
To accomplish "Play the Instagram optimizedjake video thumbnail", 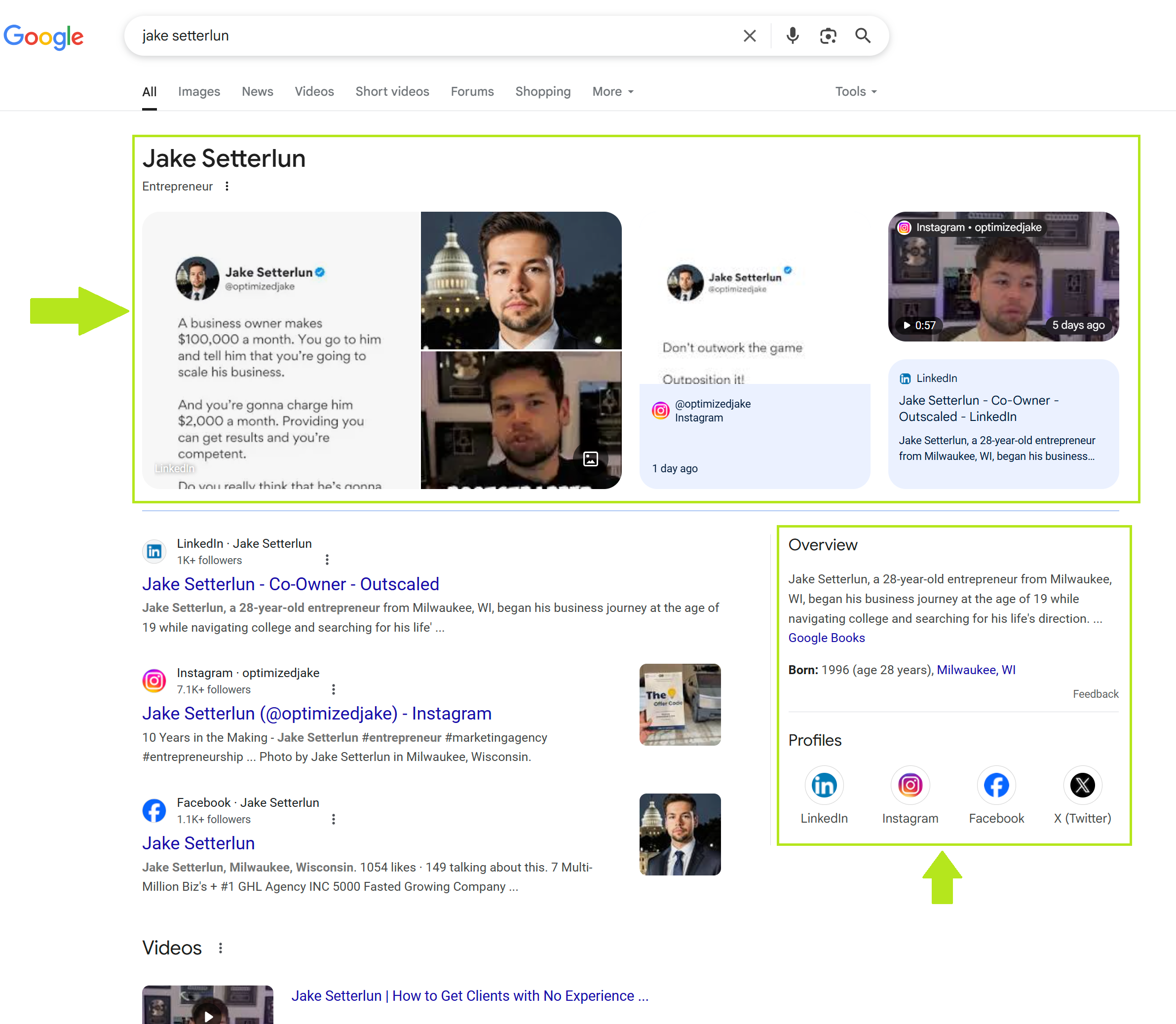I will click(1003, 276).
